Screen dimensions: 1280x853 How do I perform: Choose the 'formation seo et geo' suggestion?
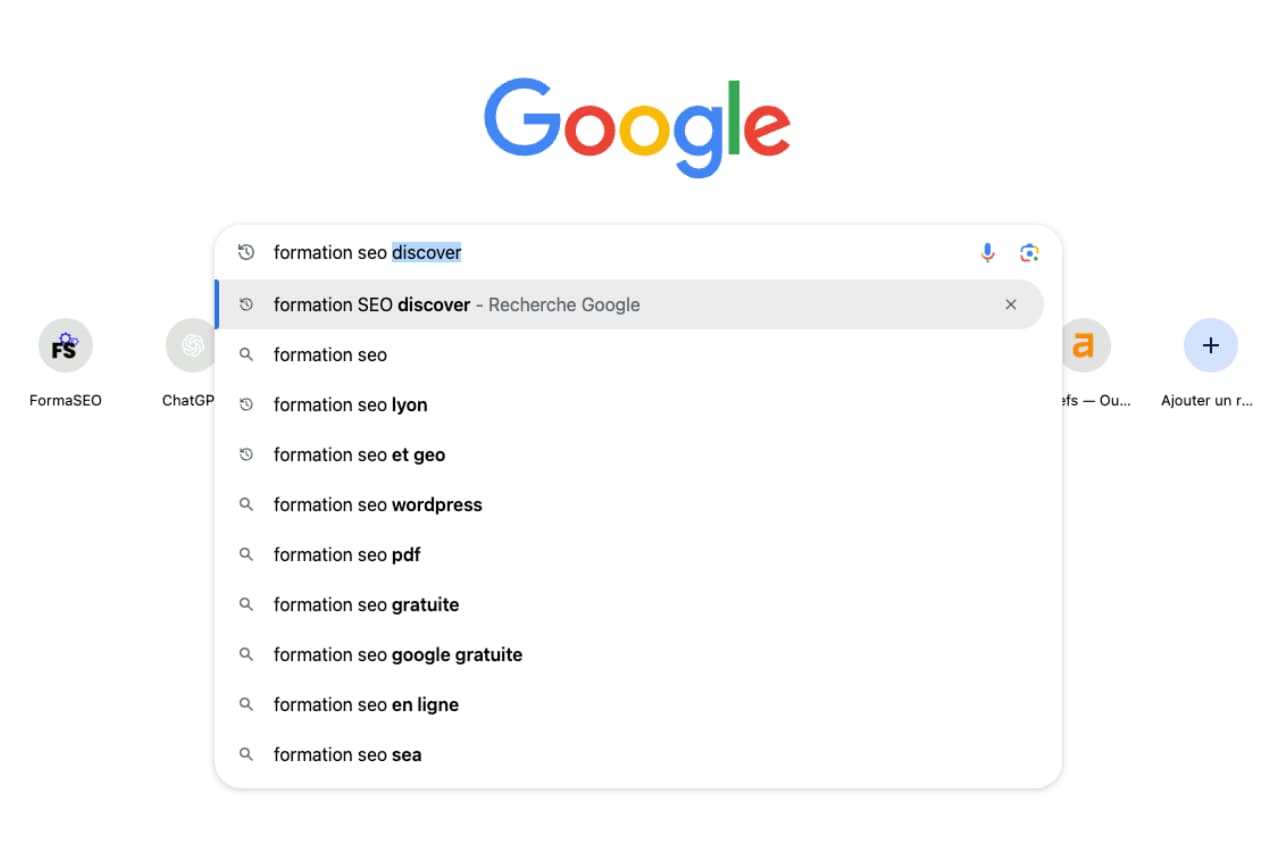pyautogui.click(x=359, y=454)
